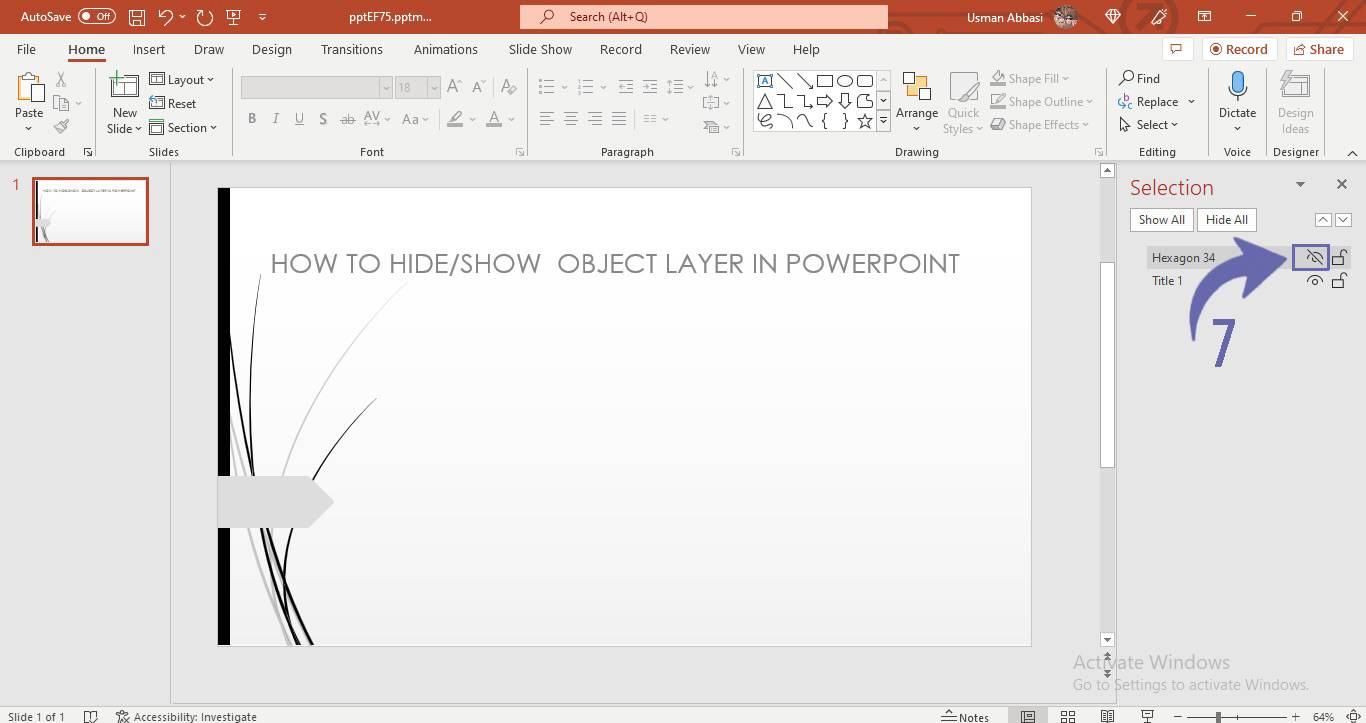Click the Find button

1140,78
